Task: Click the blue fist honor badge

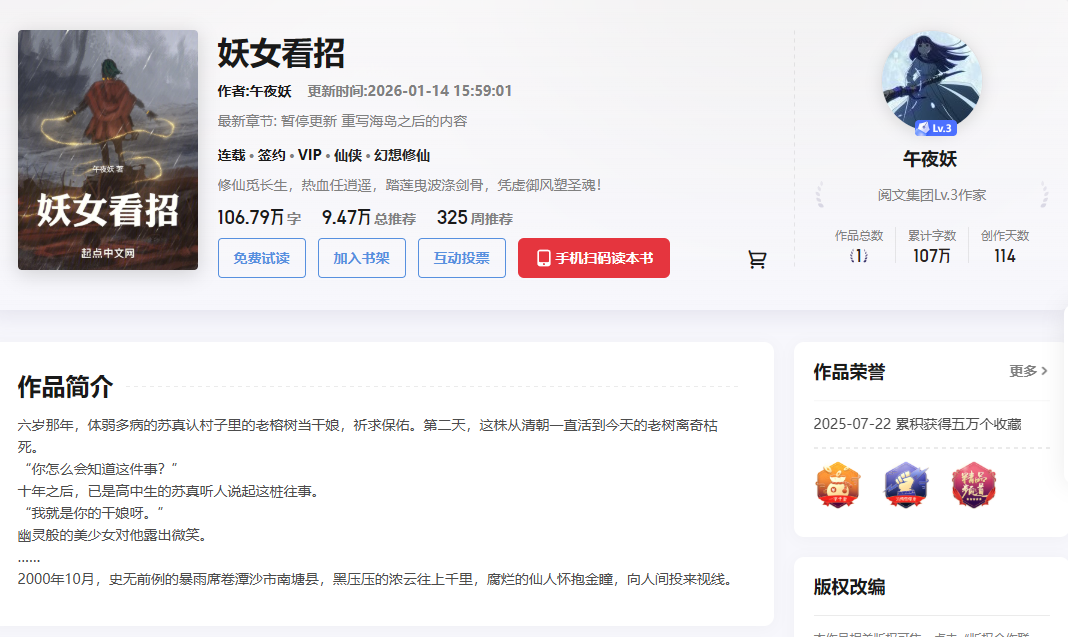Action: (905, 486)
